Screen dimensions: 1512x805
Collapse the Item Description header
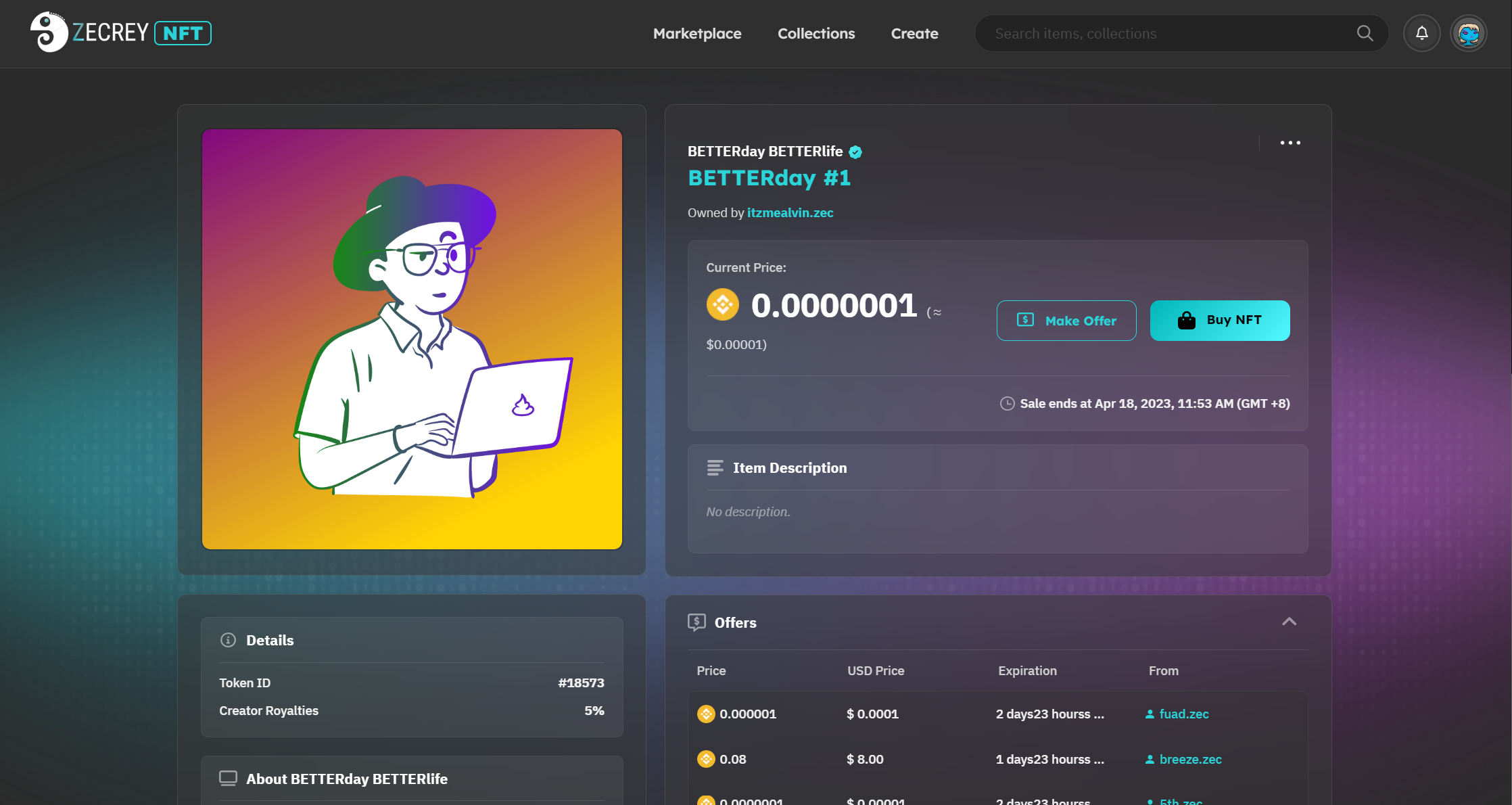click(x=789, y=468)
